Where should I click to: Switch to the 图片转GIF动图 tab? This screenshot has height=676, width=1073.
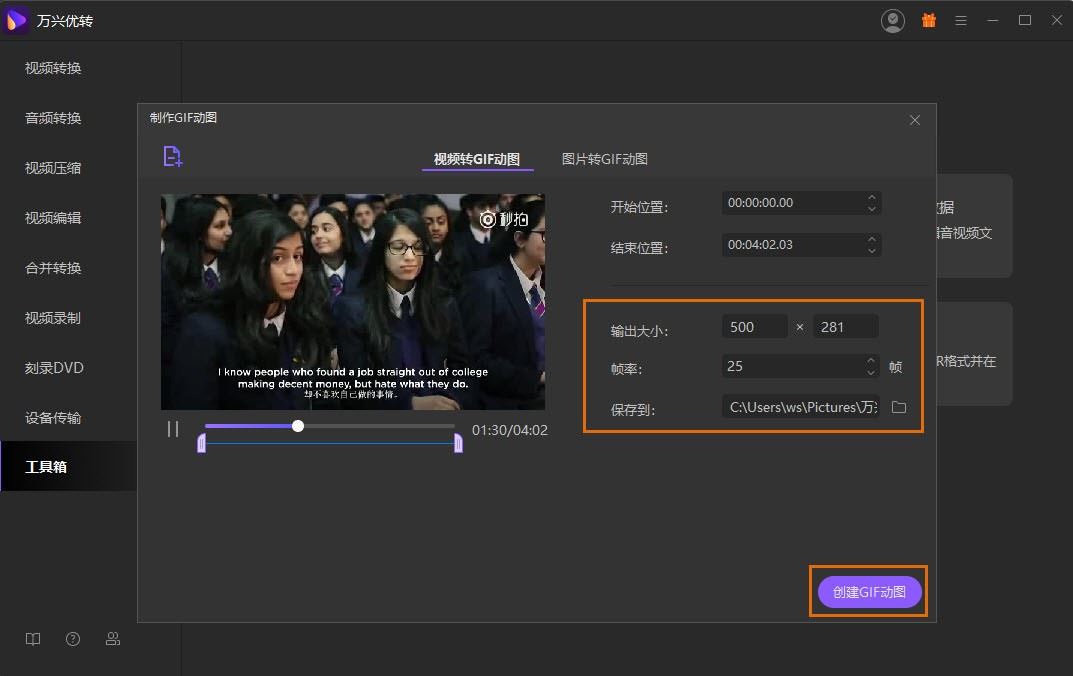[605, 159]
